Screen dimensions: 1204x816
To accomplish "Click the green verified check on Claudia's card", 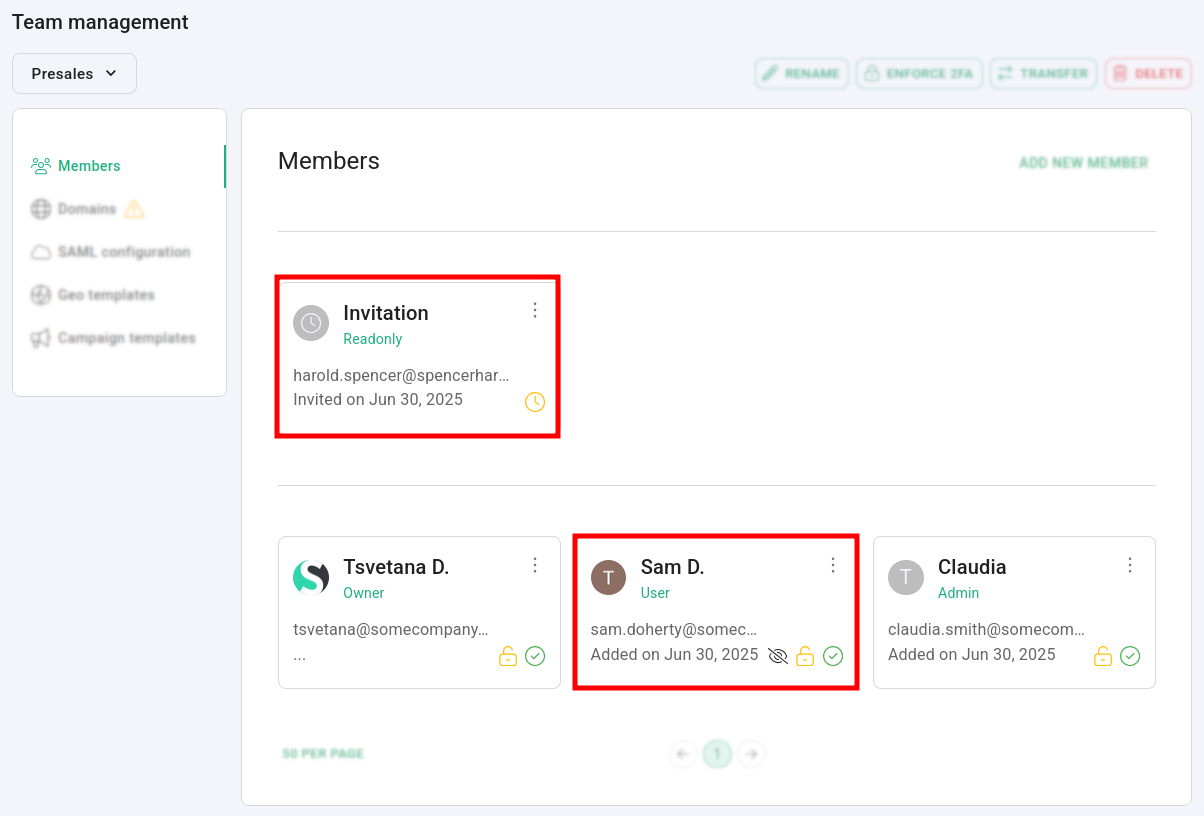I will pyautogui.click(x=1130, y=656).
